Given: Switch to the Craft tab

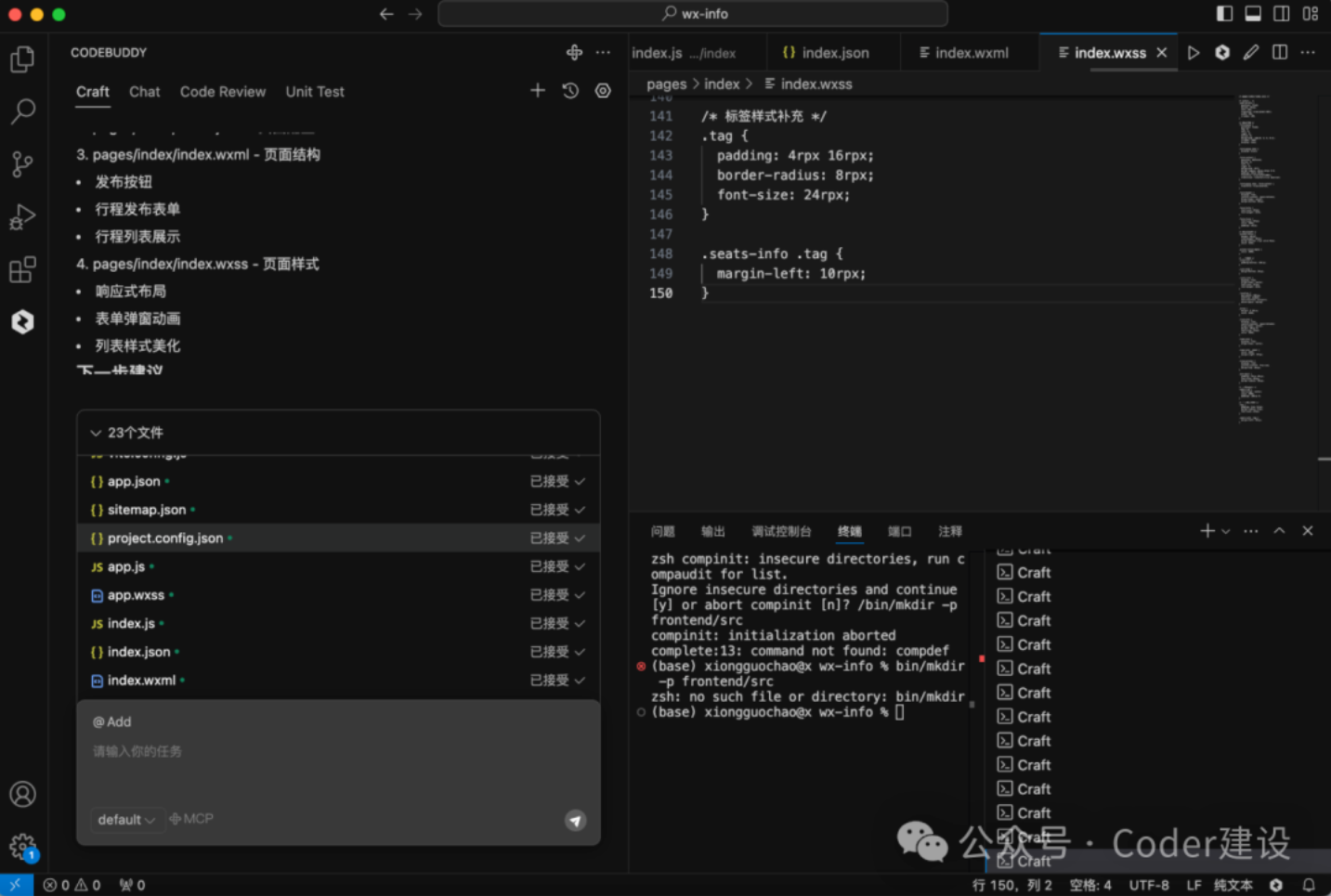Looking at the screenshot, I should pyautogui.click(x=93, y=91).
